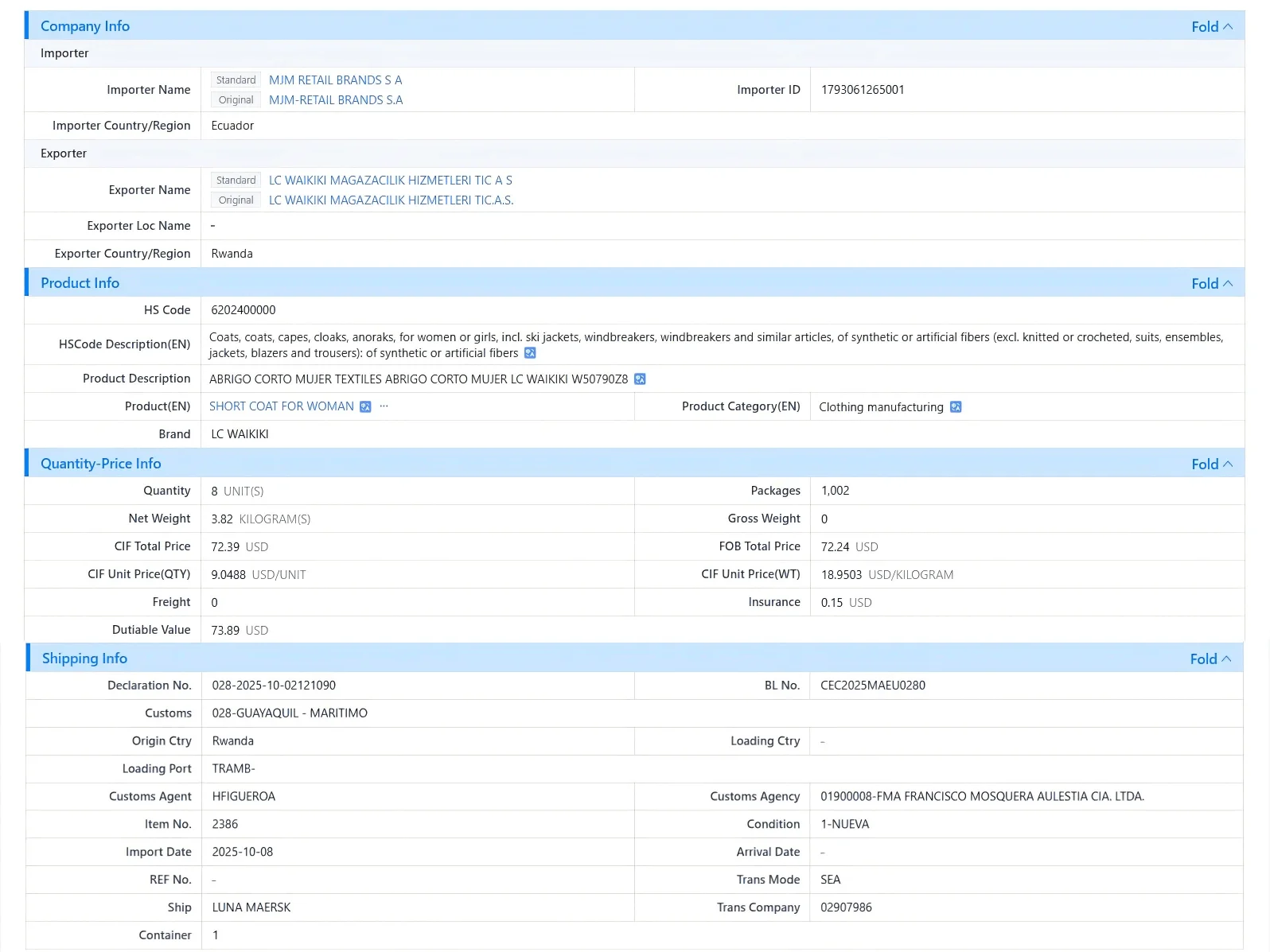Fold the Product Info section
Image resolution: width=1270 pixels, height=952 pixels.
point(1212,283)
